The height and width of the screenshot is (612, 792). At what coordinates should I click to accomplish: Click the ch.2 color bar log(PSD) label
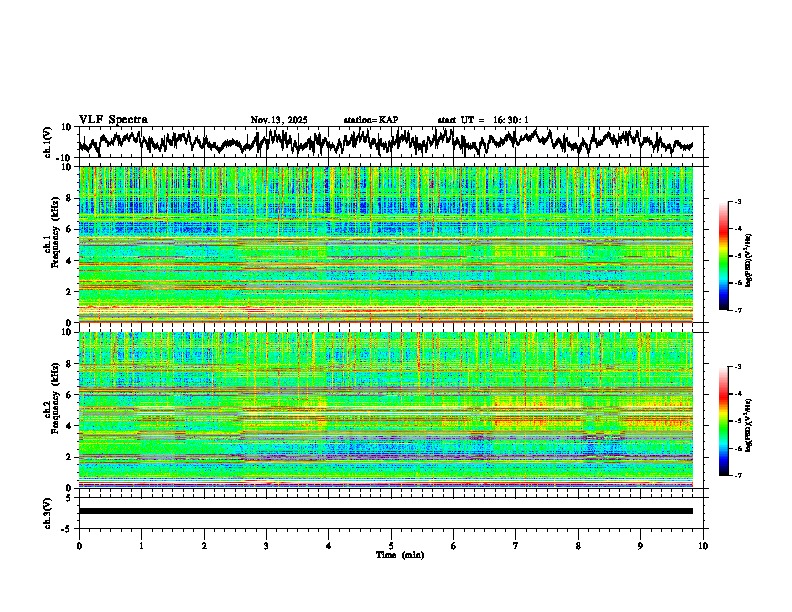click(x=748, y=425)
